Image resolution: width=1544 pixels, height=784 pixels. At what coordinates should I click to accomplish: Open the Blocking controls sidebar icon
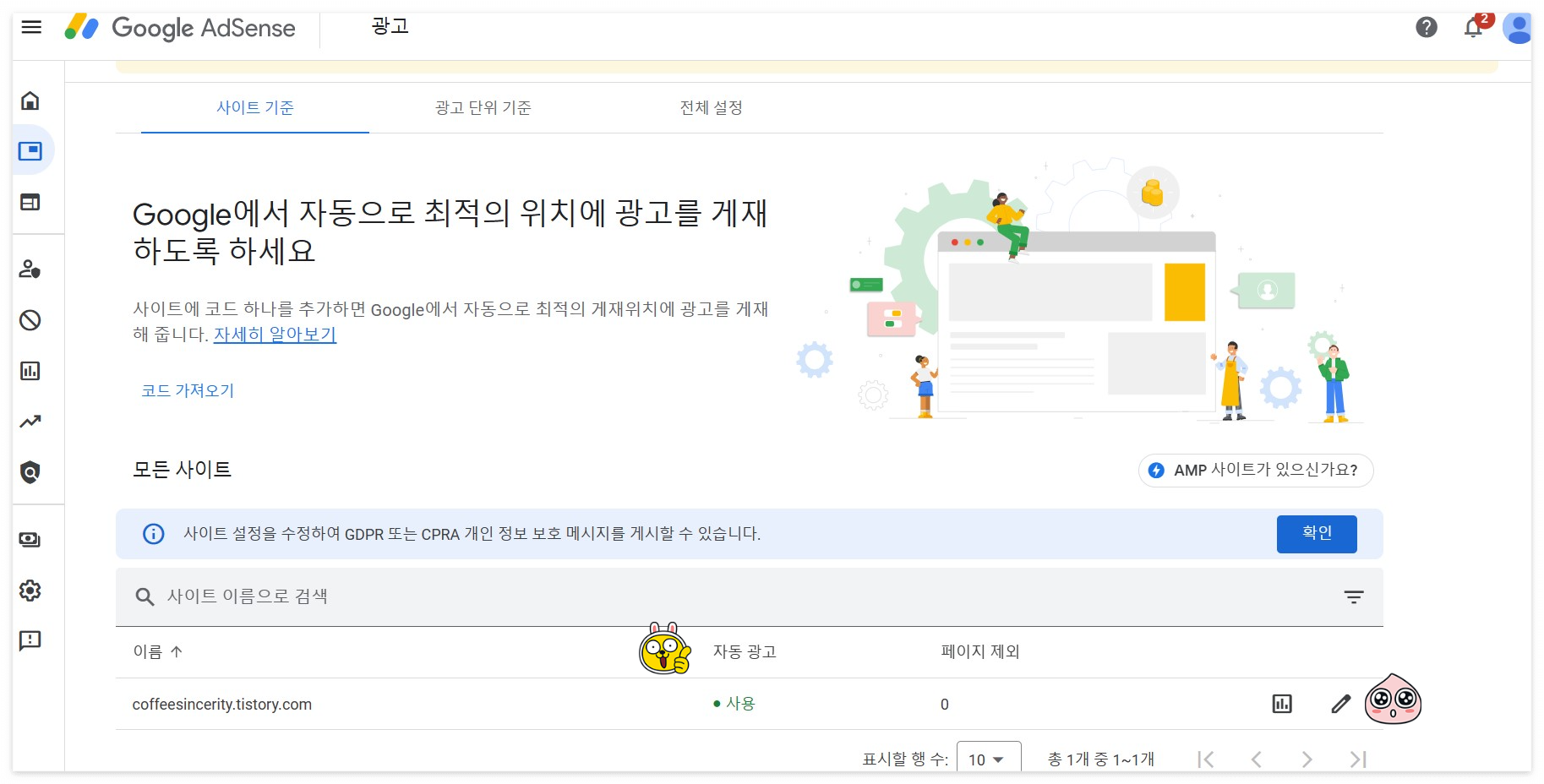pyautogui.click(x=30, y=320)
